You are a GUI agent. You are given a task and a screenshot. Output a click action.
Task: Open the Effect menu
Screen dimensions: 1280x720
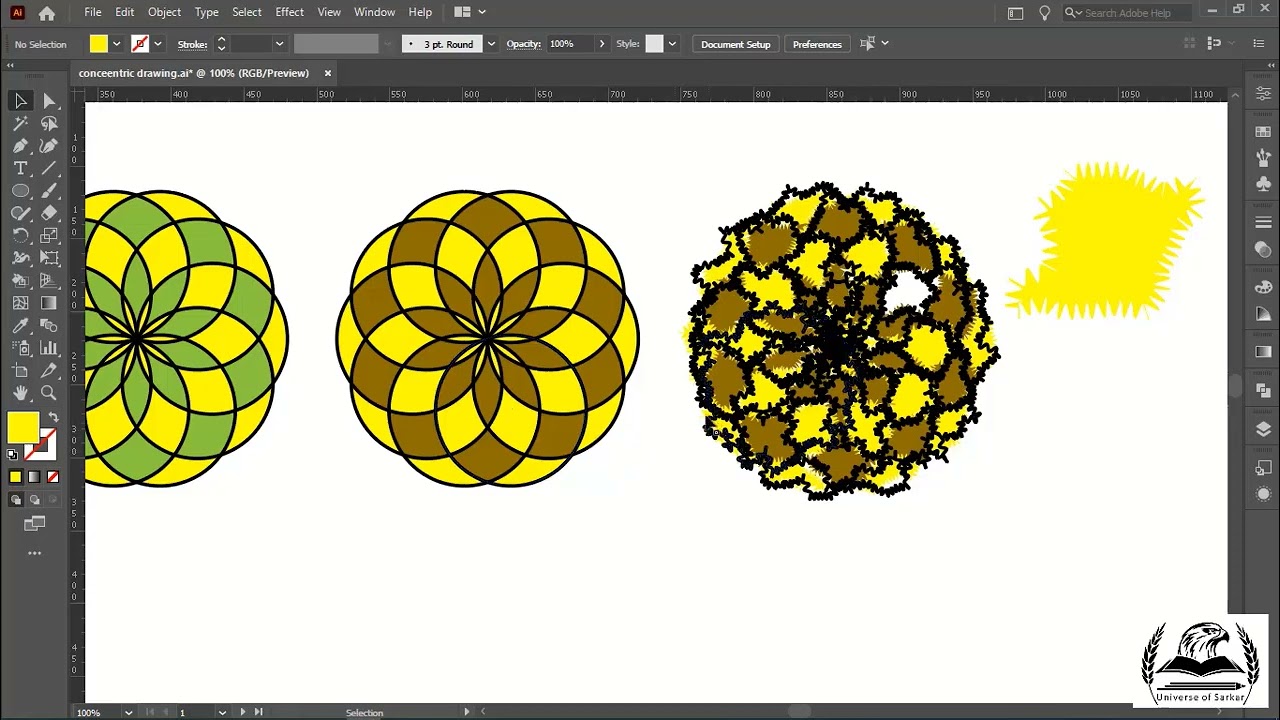[289, 12]
